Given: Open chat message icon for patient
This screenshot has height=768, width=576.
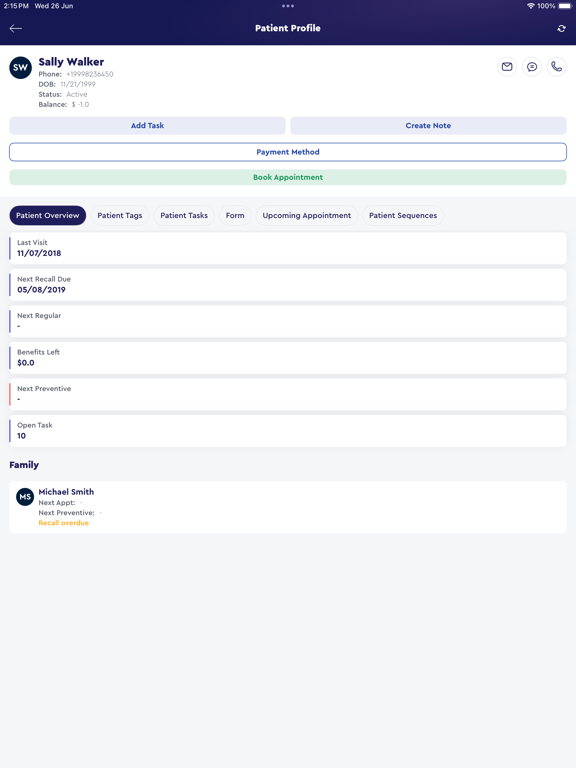Looking at the screenshot, I should pyautogui.click(x=532, y=67).
